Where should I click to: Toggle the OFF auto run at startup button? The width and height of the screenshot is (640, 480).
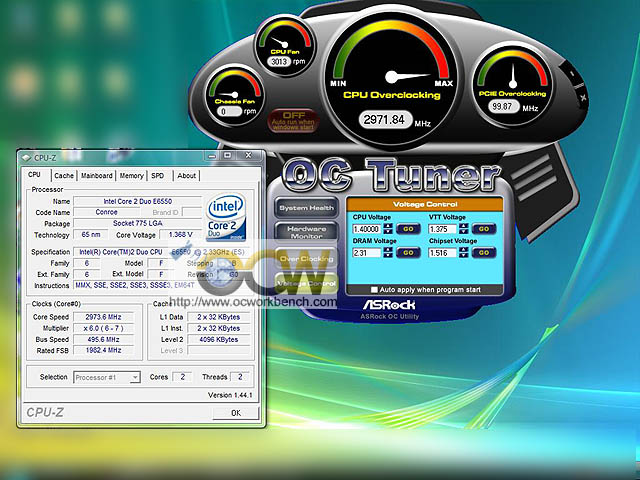click(x=293, y=120)
